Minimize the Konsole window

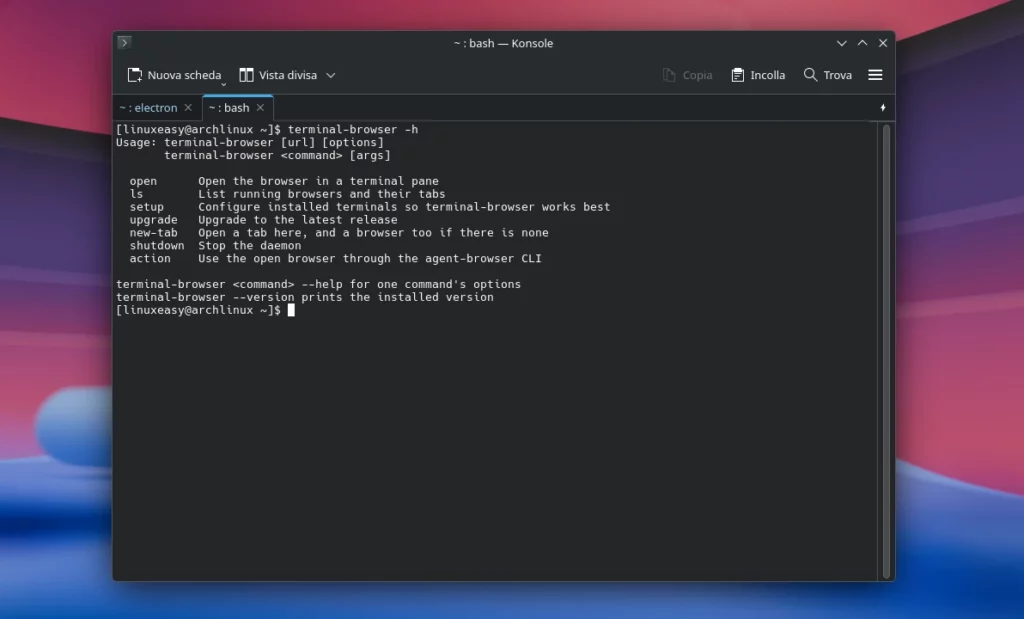click(842, 43)
